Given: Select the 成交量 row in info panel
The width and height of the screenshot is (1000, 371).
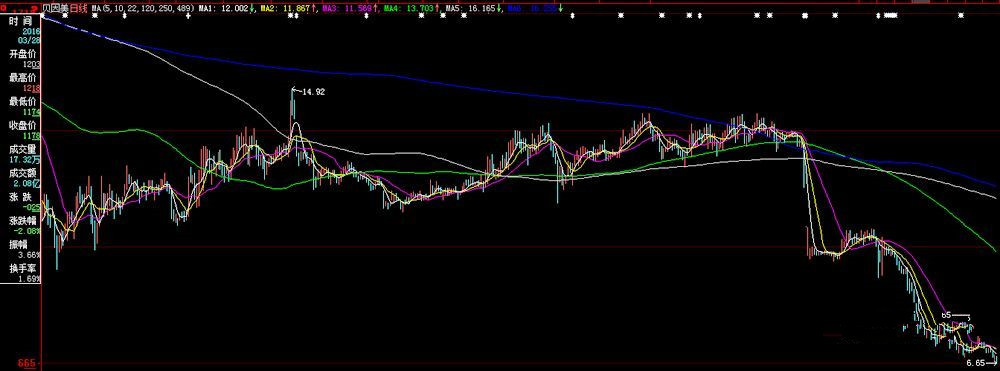Looking at the screenshot, I should [20, 154].
